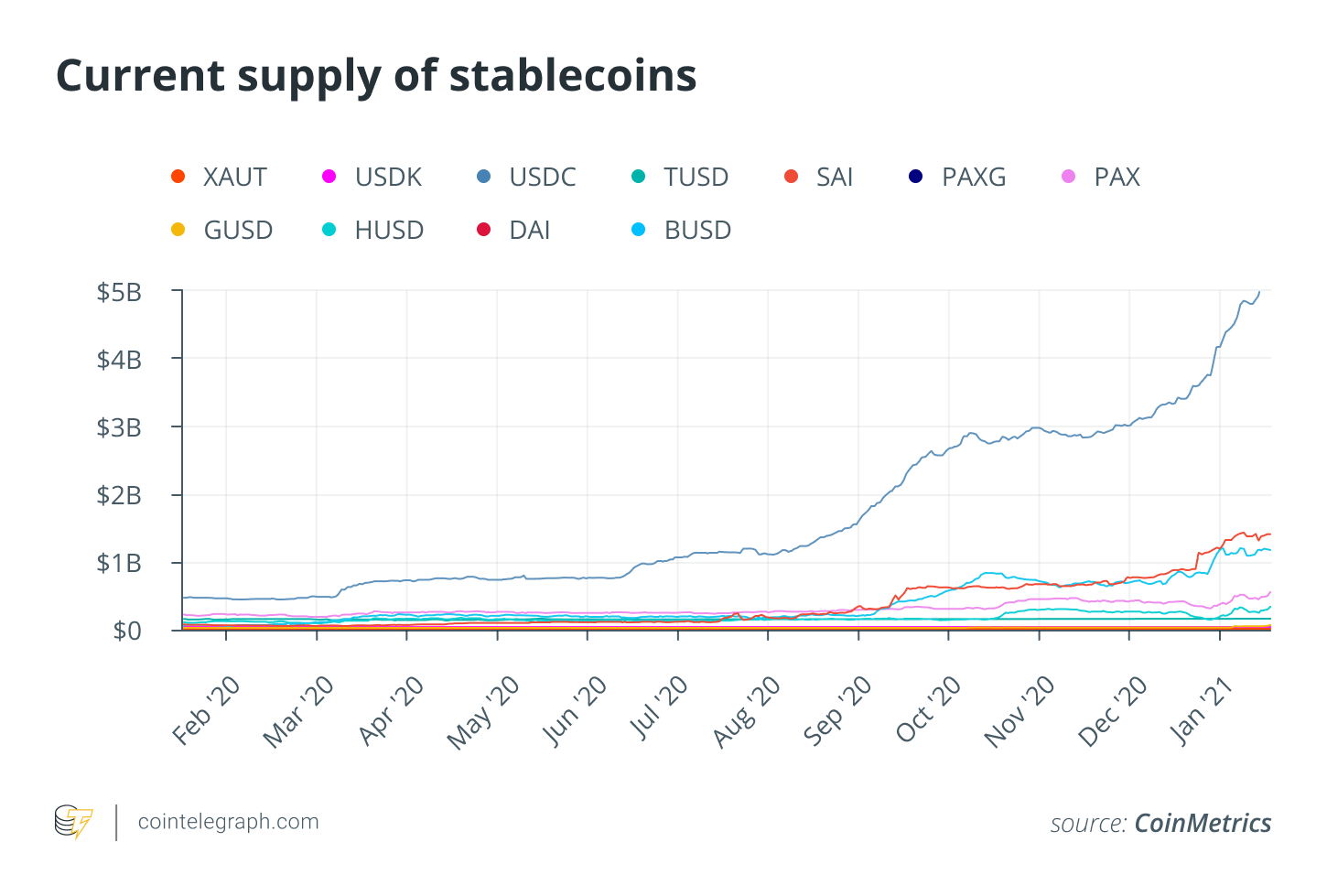This screenshot has width=1327, height=896.
Task: Click the Sep '20 x-axis label
Action: (x=837, y=710)
